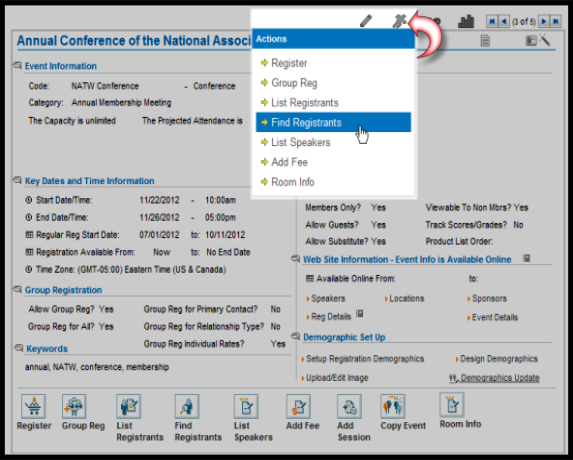The height and width of the screenshot is (460, 573).
Task: Click the Add Fee icon
Action: point(299,406)
